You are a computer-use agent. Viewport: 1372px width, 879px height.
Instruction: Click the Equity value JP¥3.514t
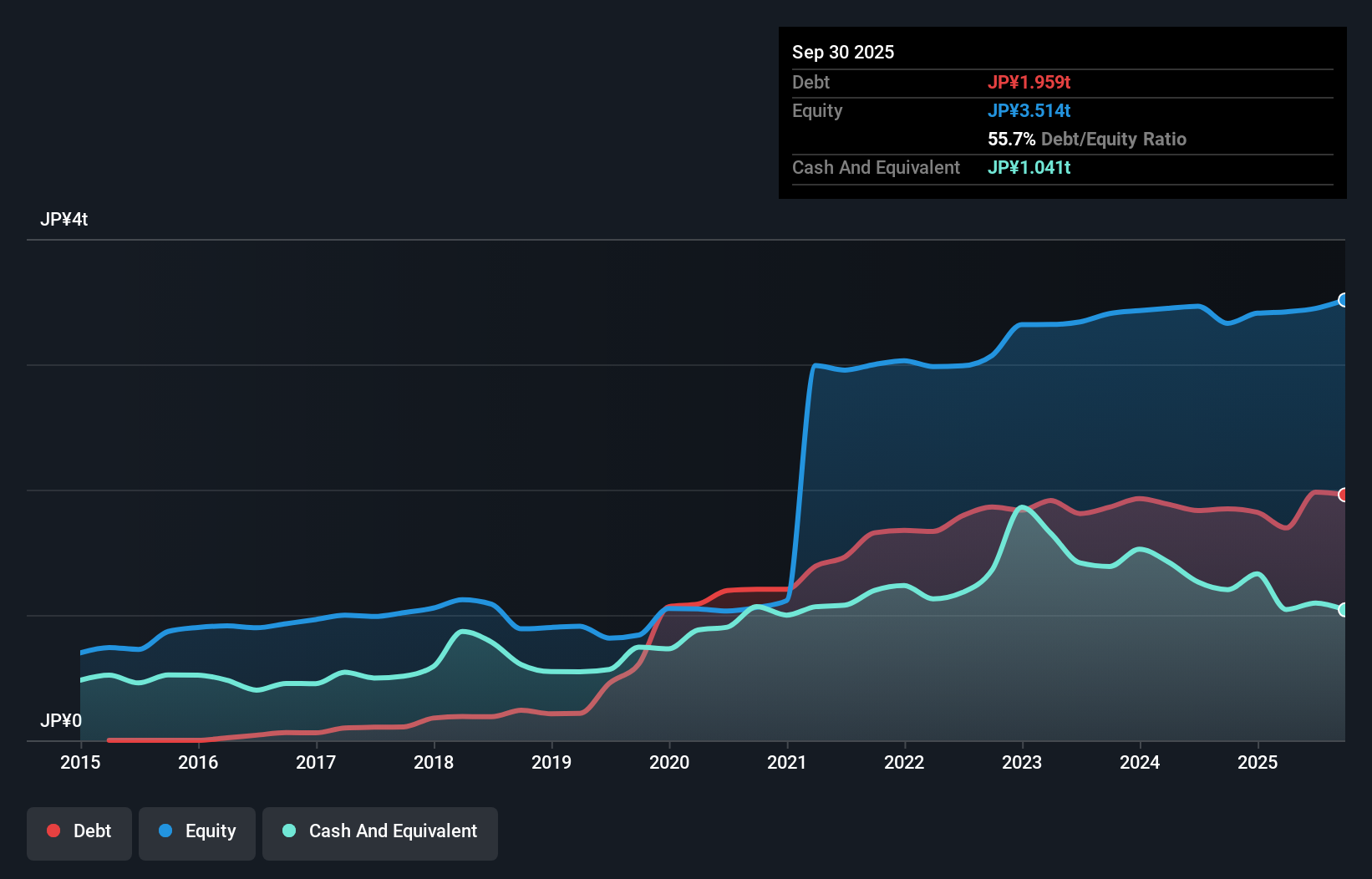tap(1029, 110)
